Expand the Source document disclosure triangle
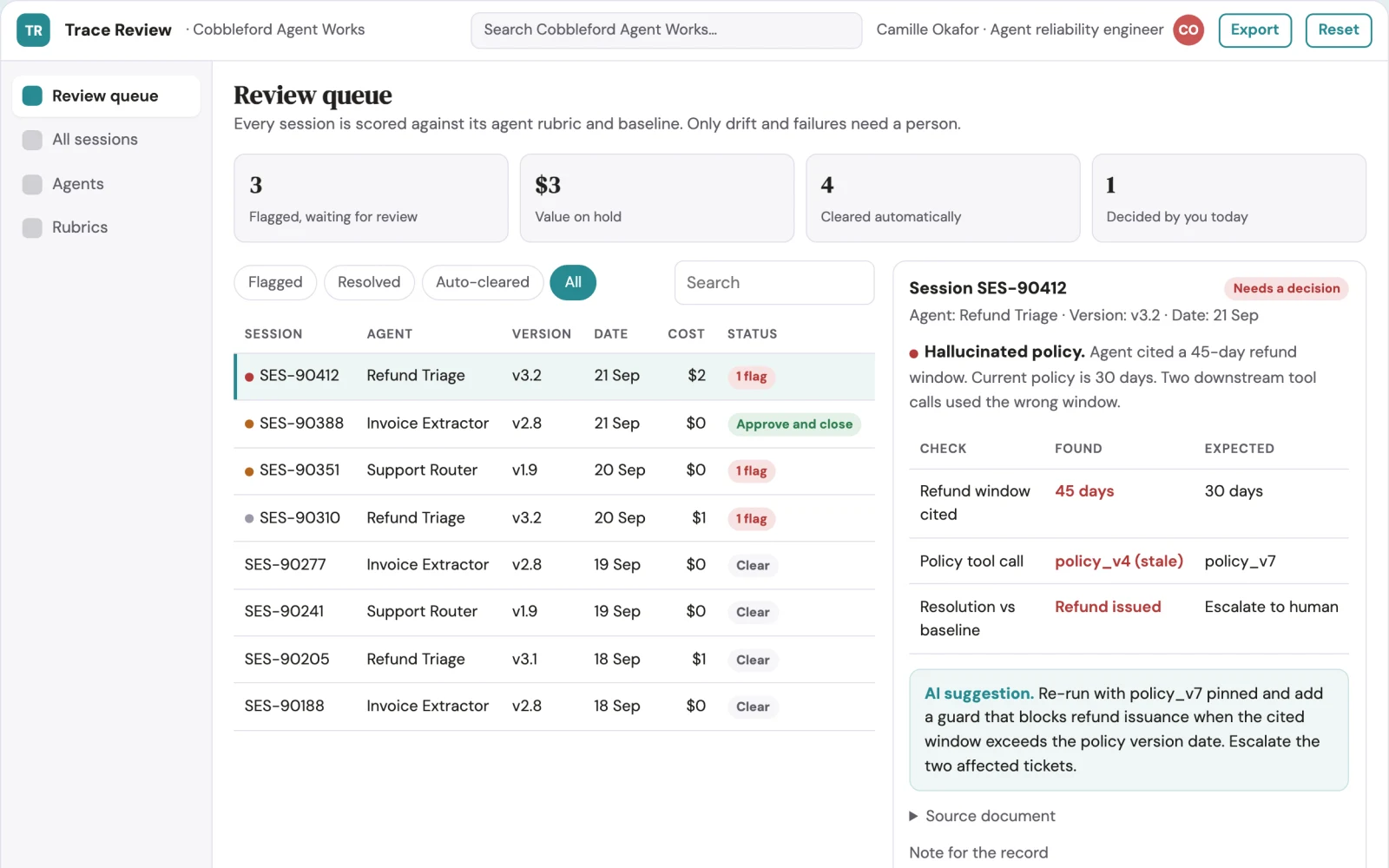Image resolution: width=1389 pixels, height=868 pixels. [x=913, y=816]
